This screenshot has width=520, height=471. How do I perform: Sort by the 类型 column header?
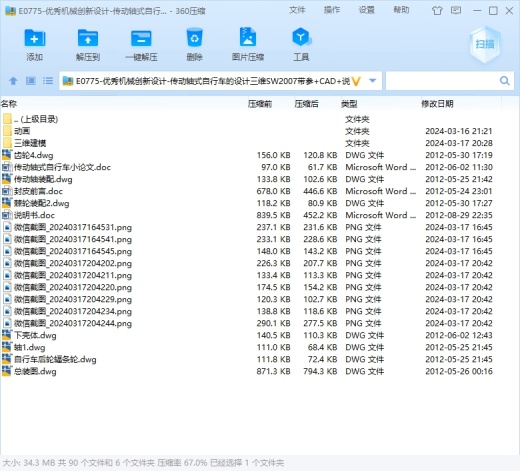tap(349, 104)
